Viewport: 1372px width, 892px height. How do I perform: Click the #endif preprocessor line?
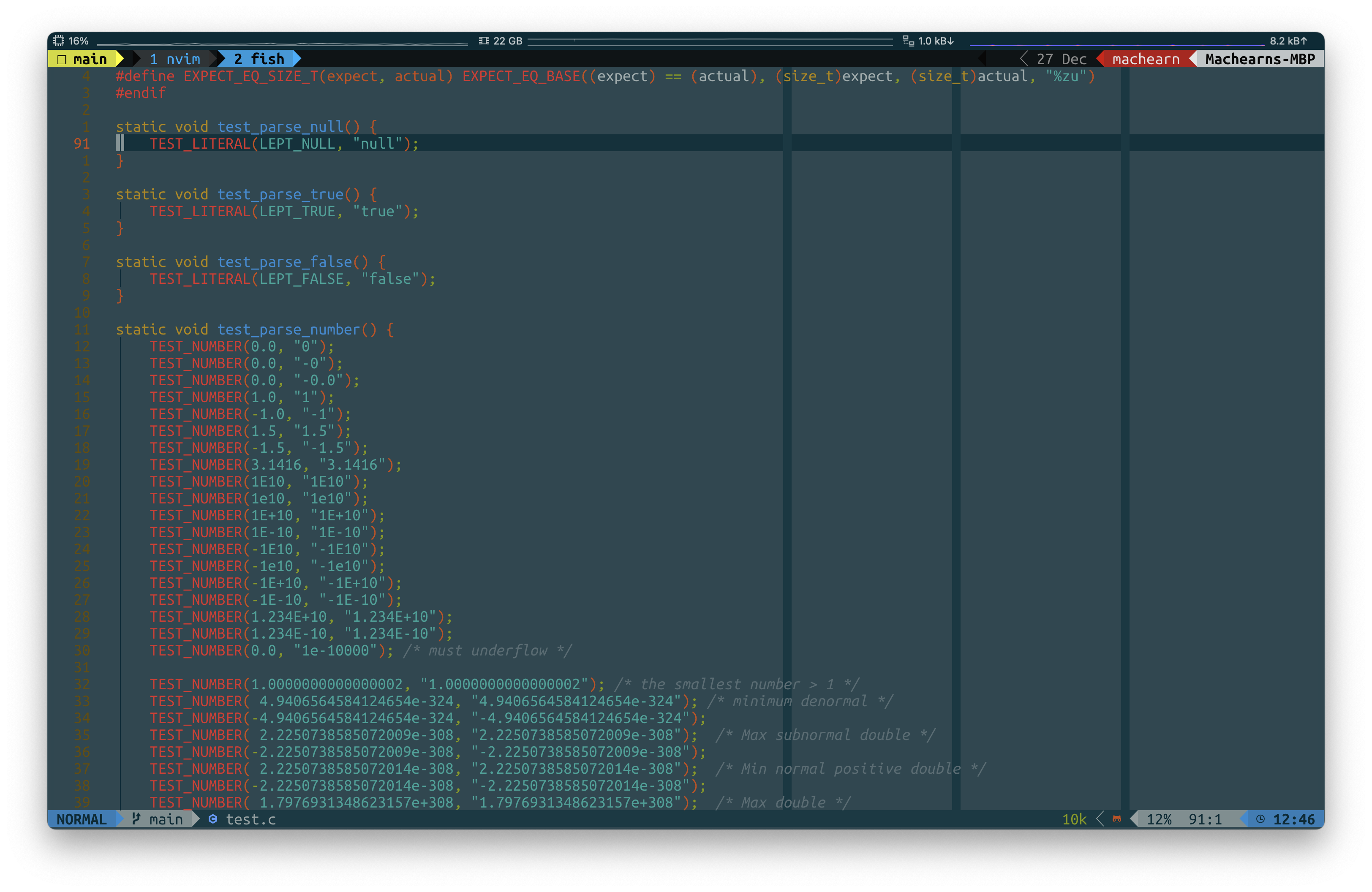click(141, 93)
